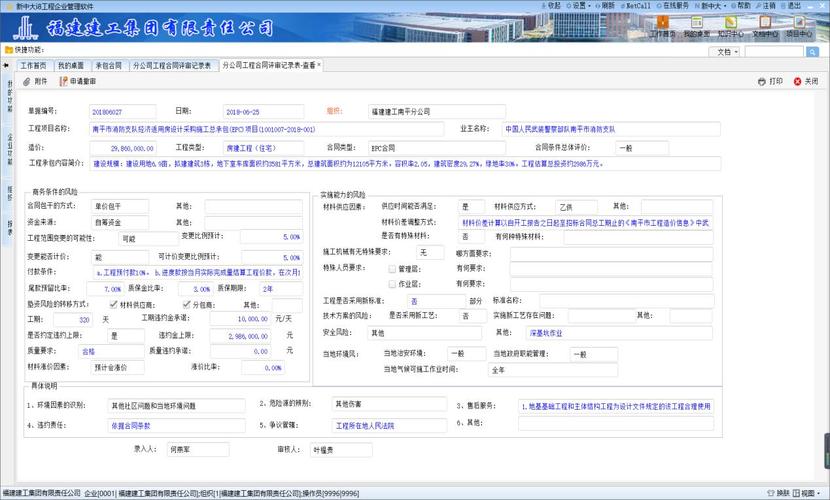Open 帮助 in the top bar
This screenshot has height=500, width=830.
(741, 5)
